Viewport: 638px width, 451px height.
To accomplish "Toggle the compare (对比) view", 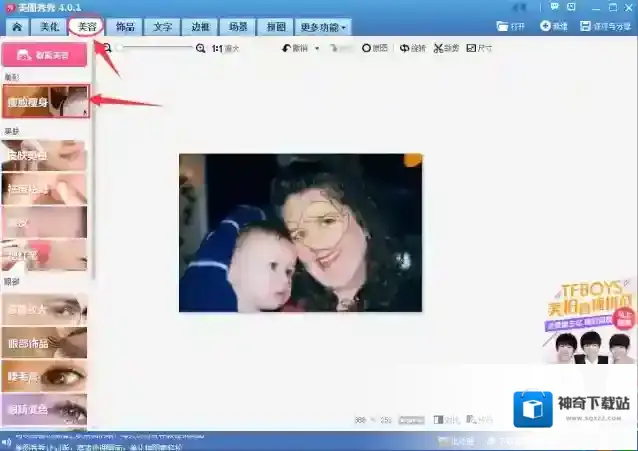I will pos(445,420).
